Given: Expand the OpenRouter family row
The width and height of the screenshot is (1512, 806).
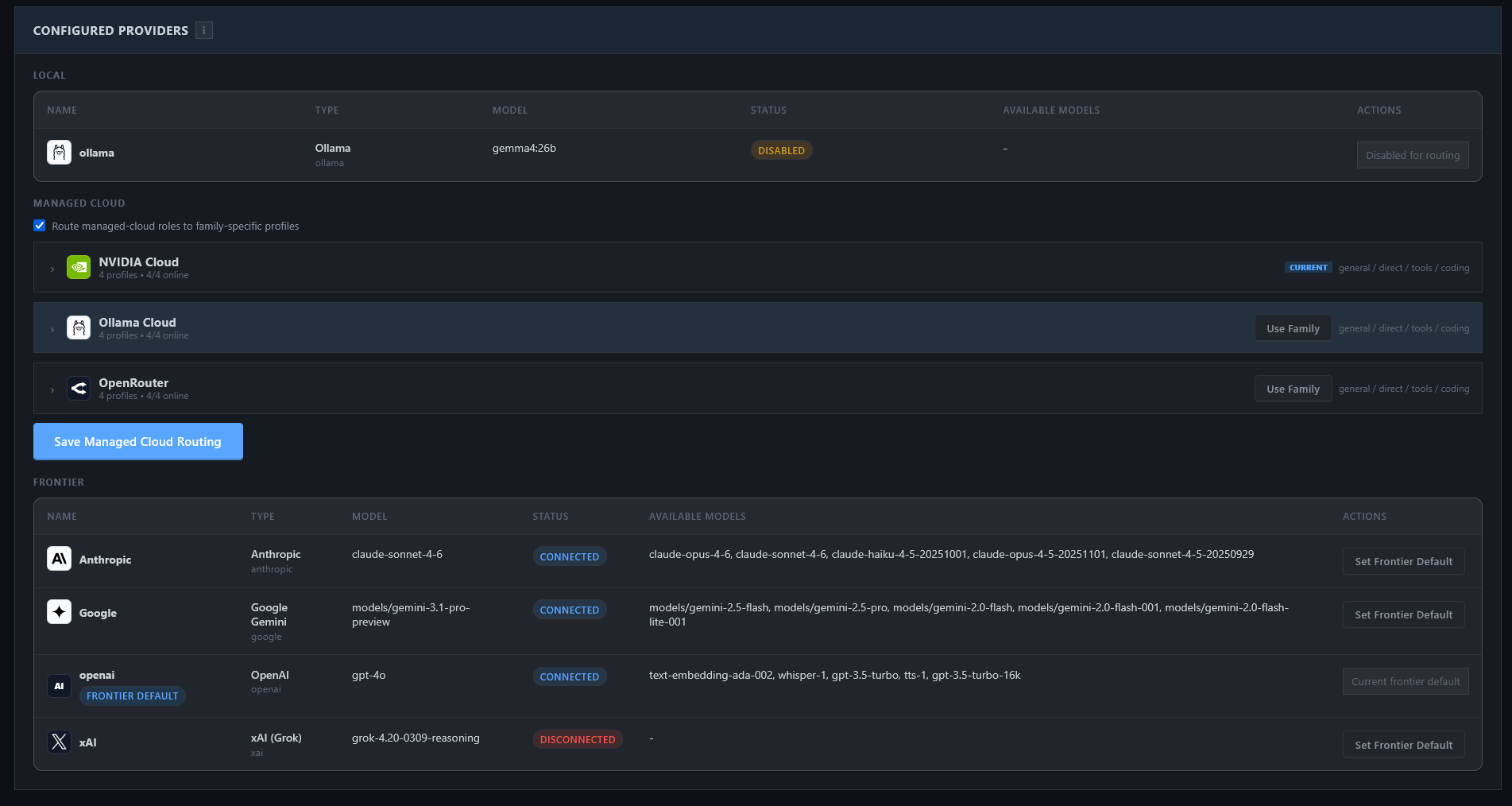Looking at the screenshot, I should point(52,389).
